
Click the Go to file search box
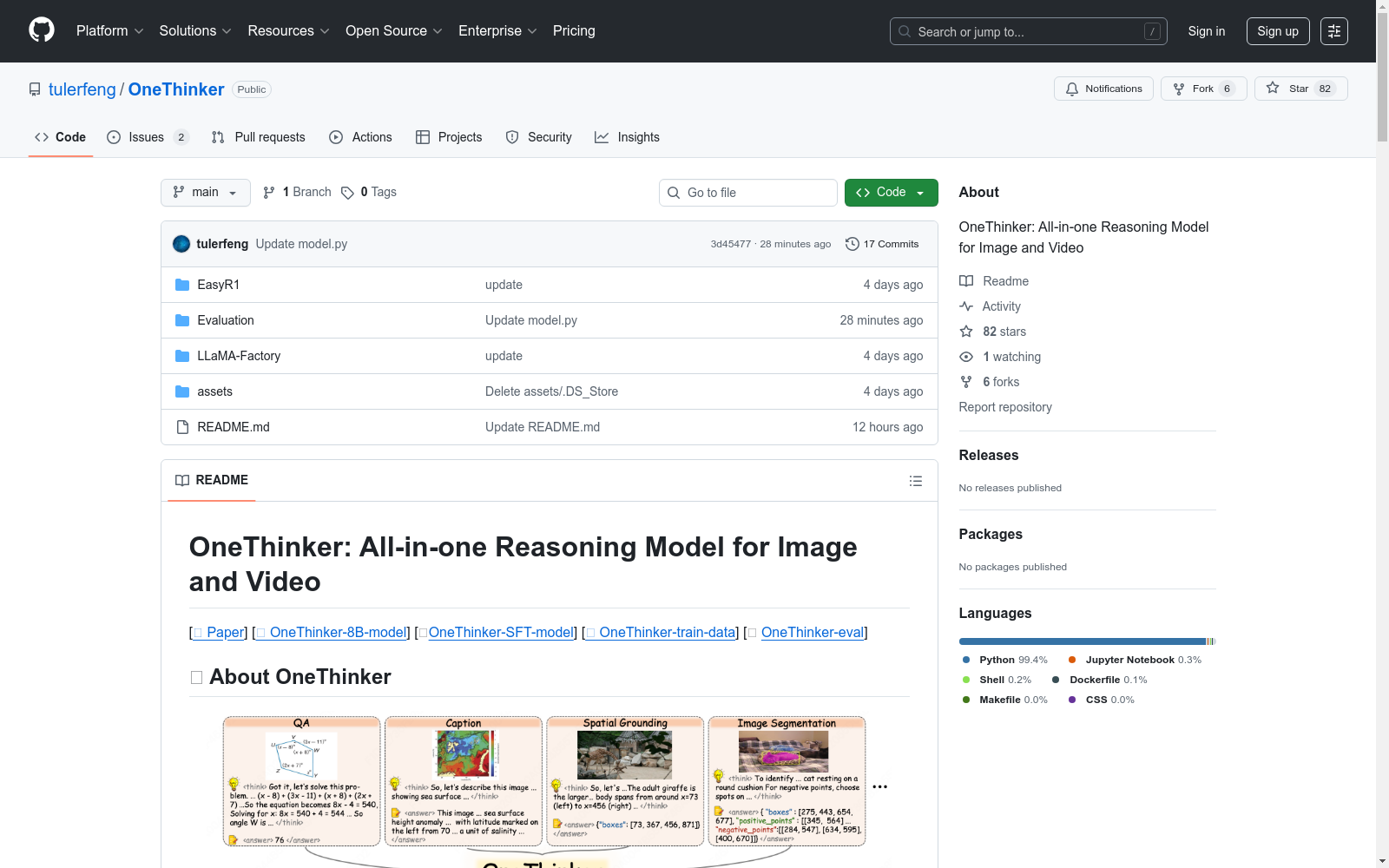coord(748,193)
